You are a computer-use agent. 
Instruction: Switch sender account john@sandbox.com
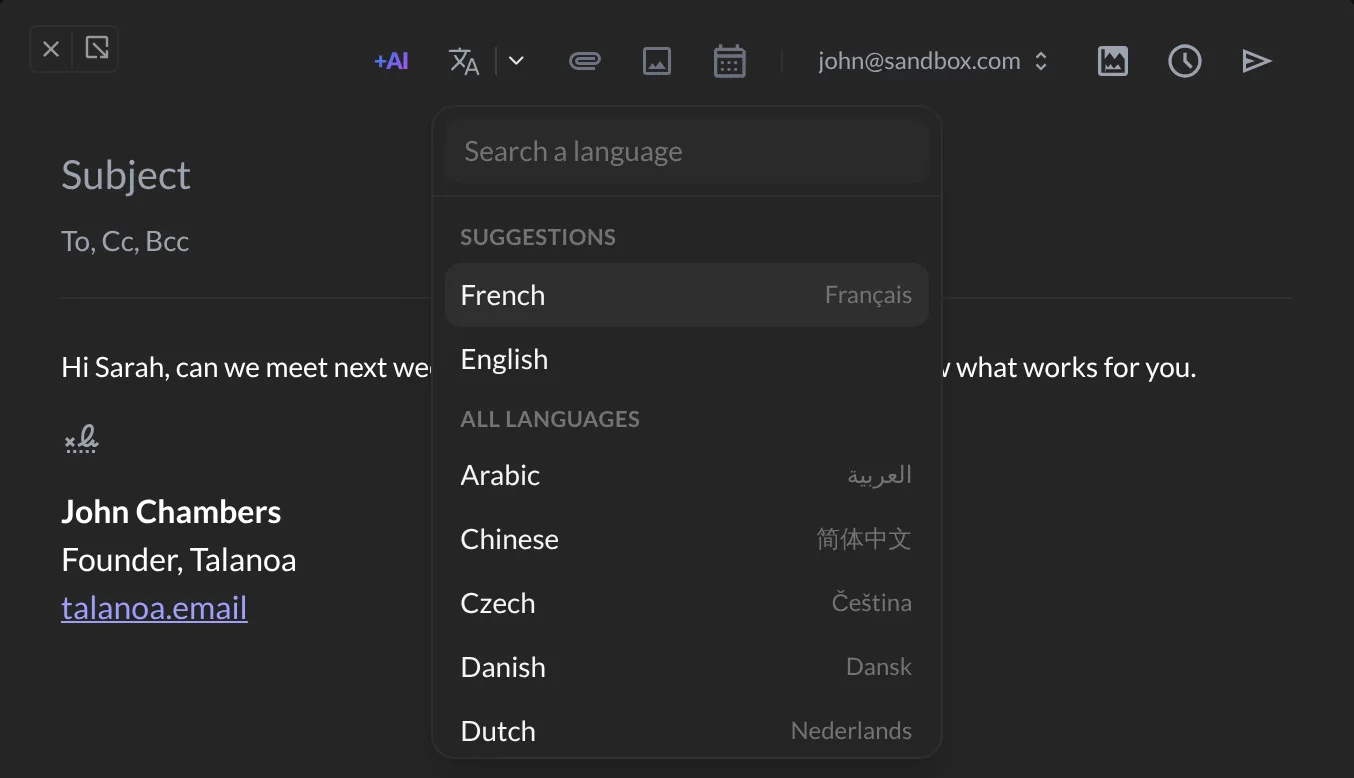pyautogui.click(x=932, y=61)
